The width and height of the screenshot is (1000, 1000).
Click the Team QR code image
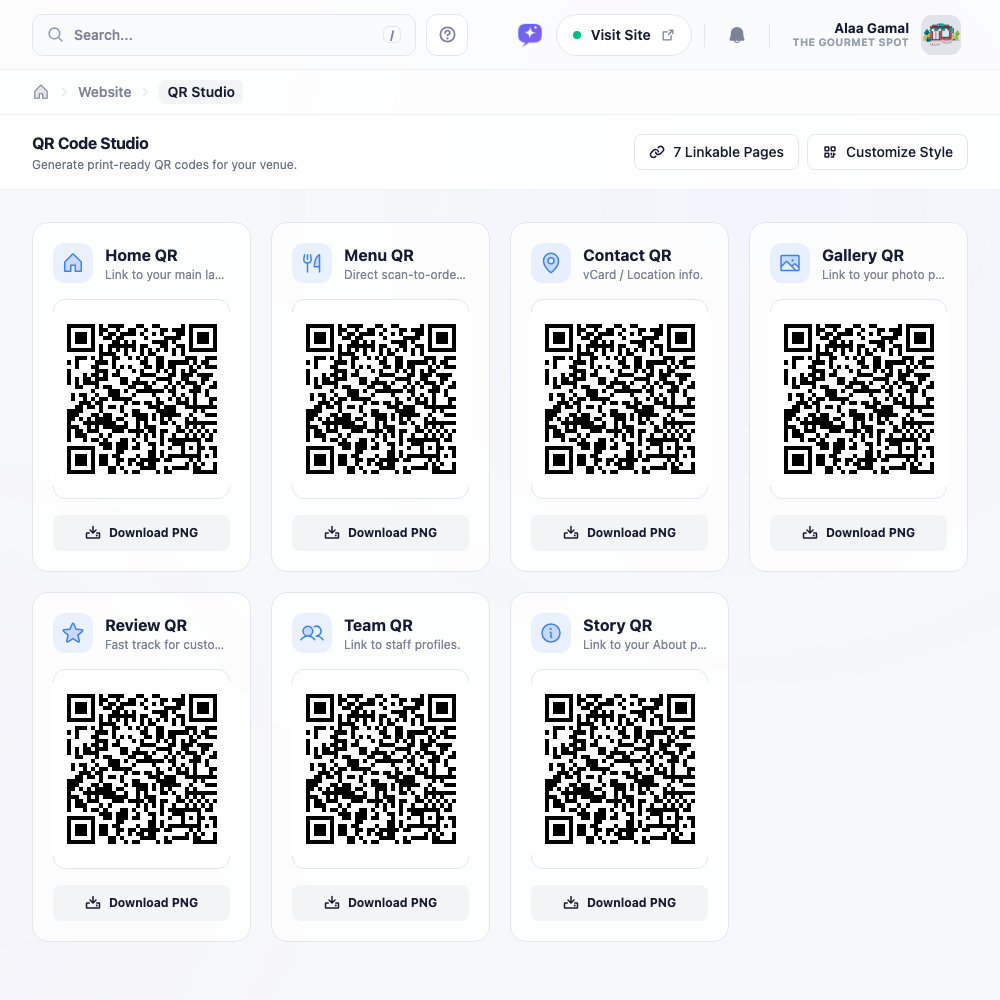pyautogui.click(x=381, y=768)
